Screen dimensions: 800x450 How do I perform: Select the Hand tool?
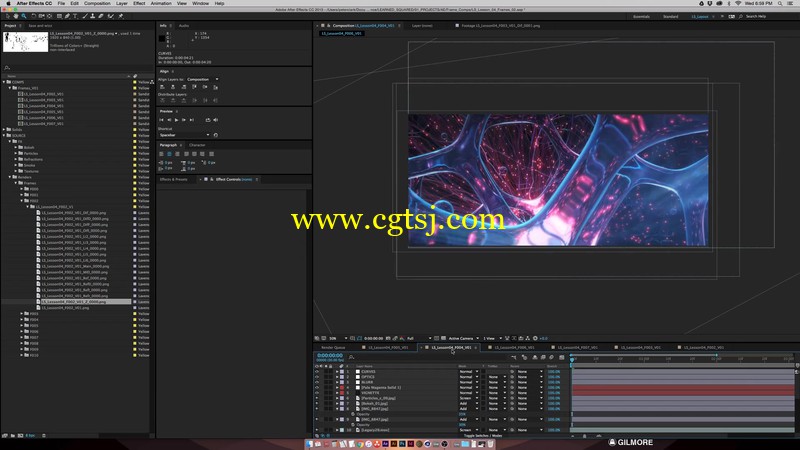click(16, 16)
